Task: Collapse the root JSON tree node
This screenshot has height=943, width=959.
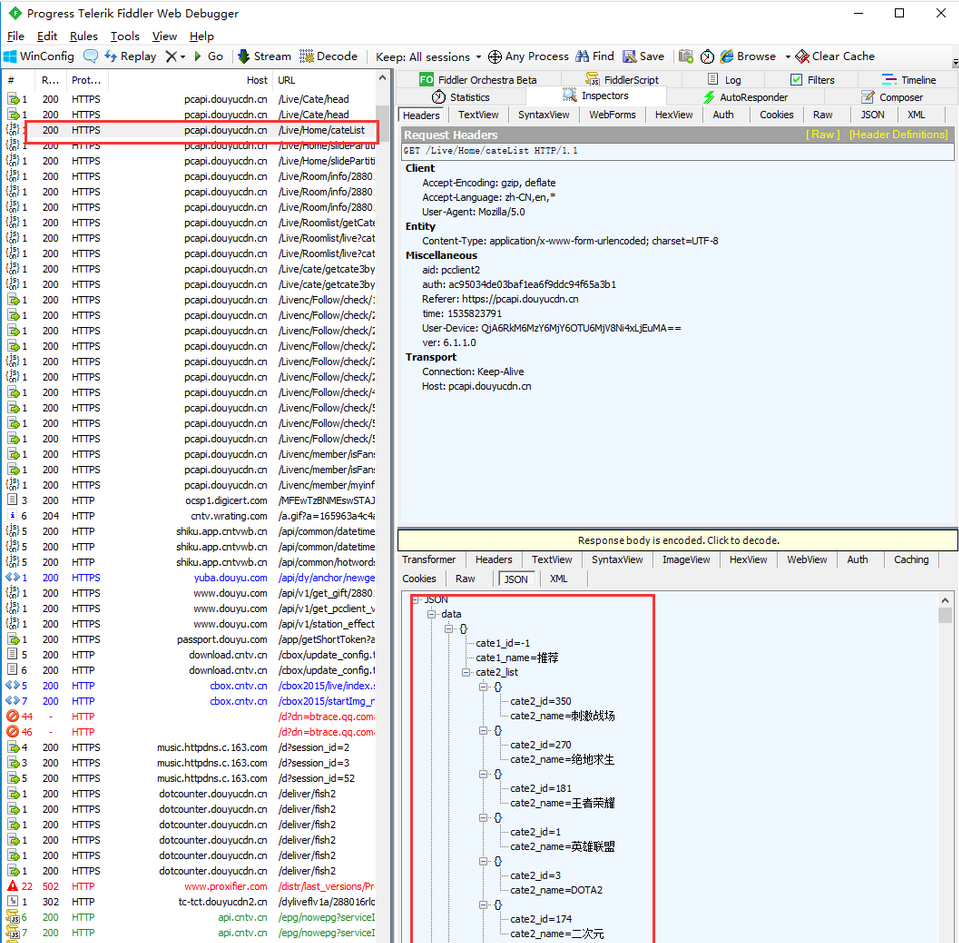Action: tap(416, 599)
